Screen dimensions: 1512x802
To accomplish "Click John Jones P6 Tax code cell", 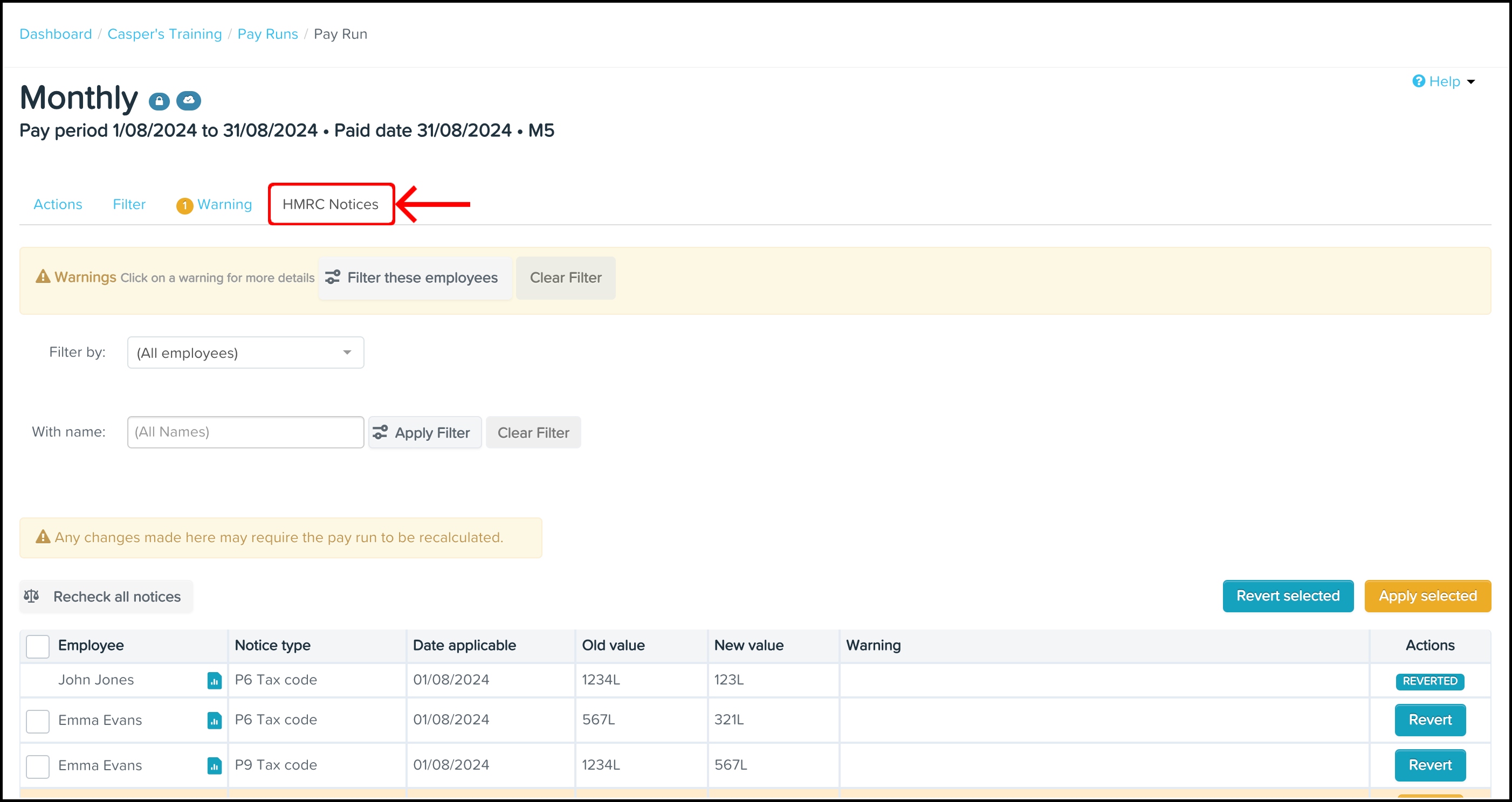I will point(276,680).
